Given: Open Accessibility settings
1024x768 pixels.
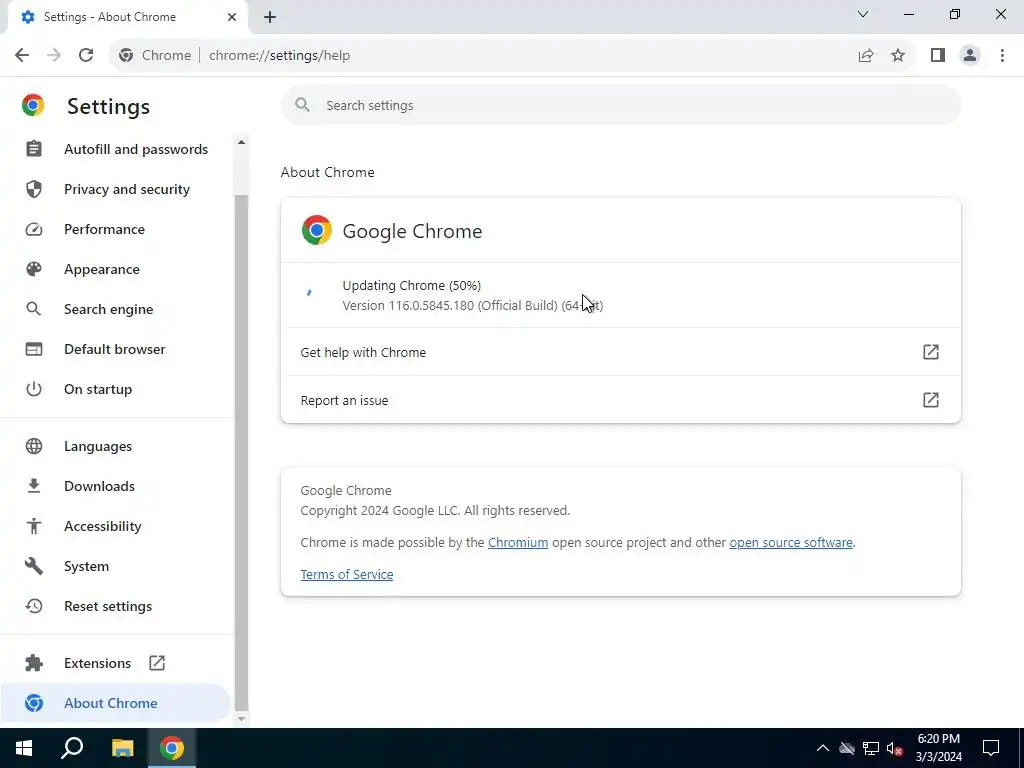Looking at the screenshot, I should point(116,526).
